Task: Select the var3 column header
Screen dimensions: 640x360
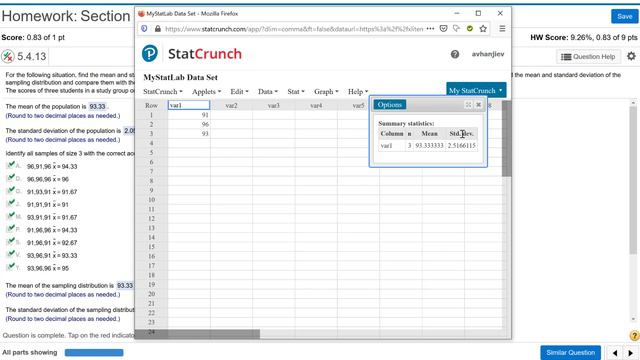Action: [x=274, y=105]
